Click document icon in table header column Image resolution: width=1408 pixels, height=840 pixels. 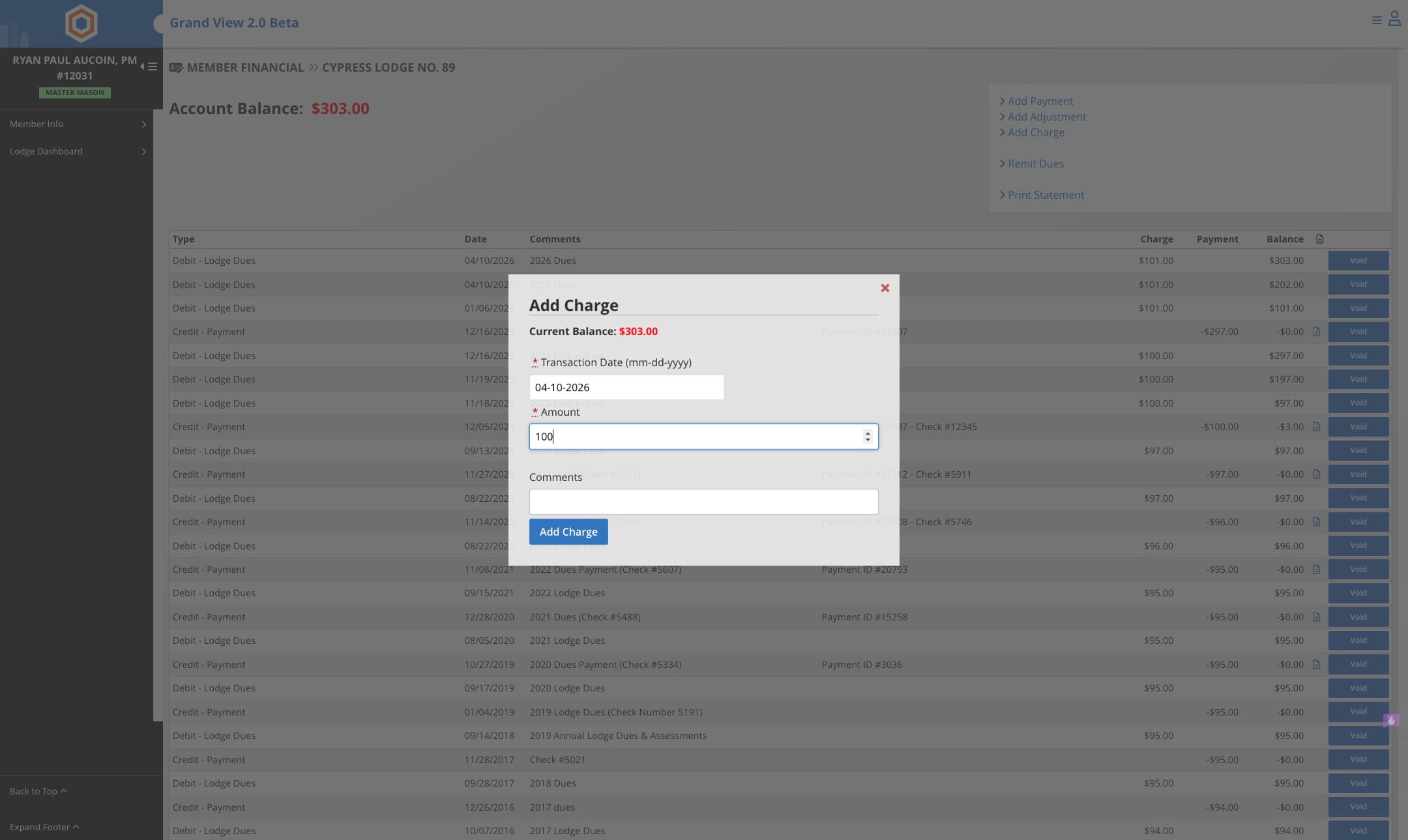tap(1319, 239)
